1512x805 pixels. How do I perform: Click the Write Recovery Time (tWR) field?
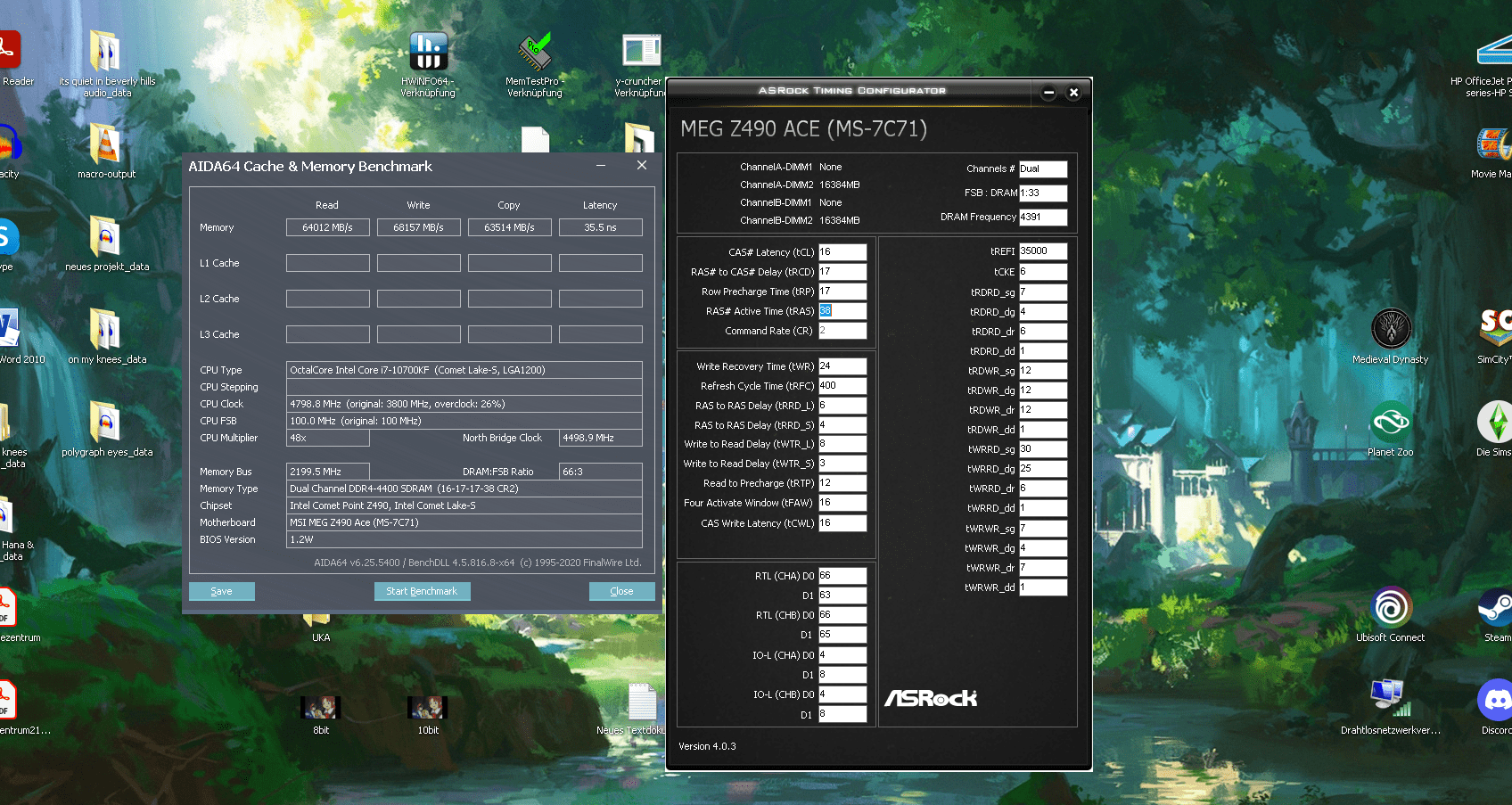click(842, 366)
